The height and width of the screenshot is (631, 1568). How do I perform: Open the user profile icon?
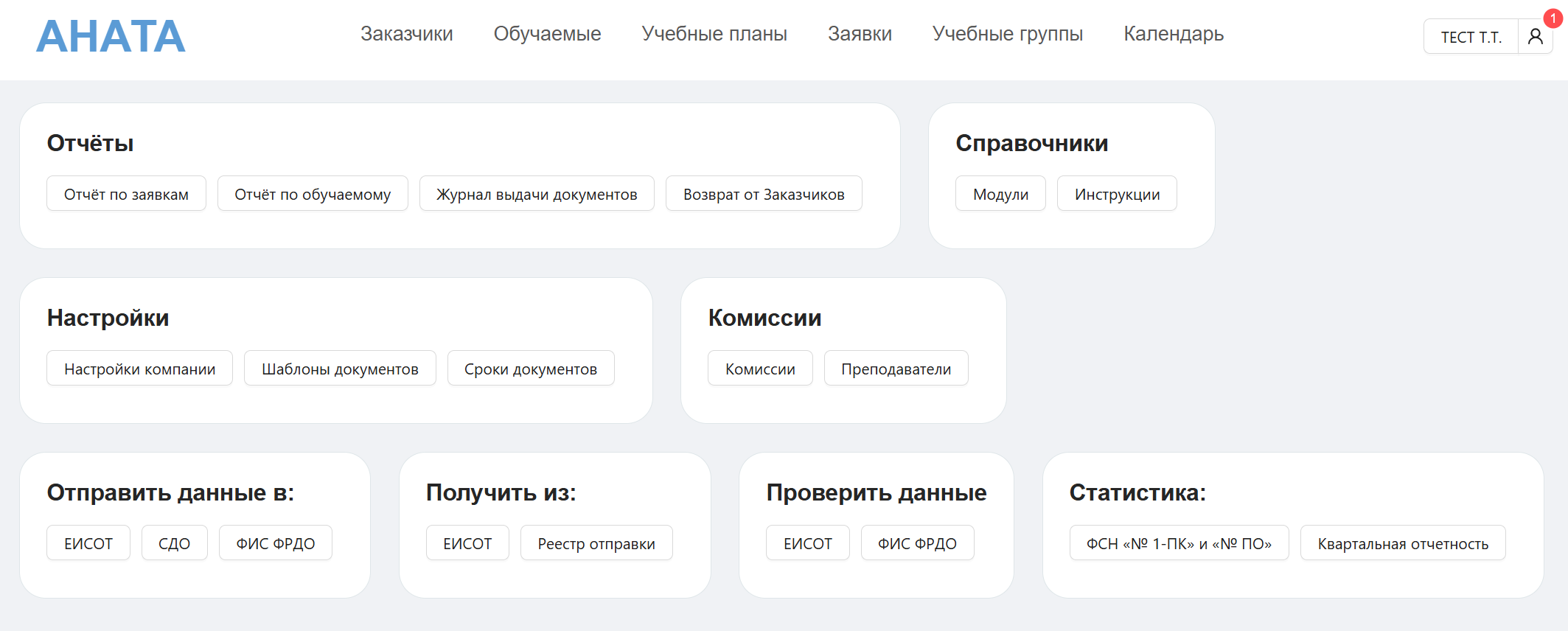click(1536, 36)
